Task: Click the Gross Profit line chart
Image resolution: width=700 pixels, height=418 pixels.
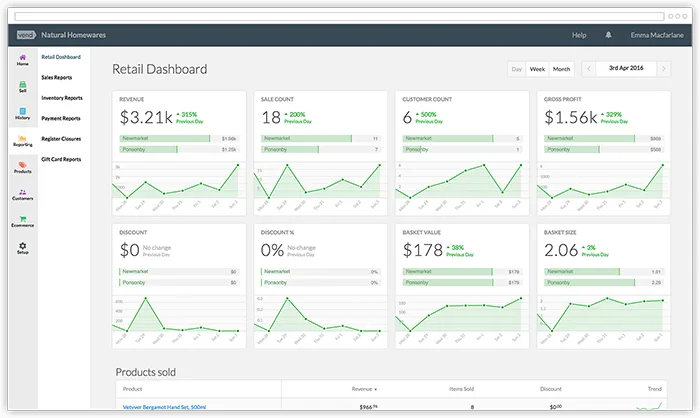Action: pos(603,181)
